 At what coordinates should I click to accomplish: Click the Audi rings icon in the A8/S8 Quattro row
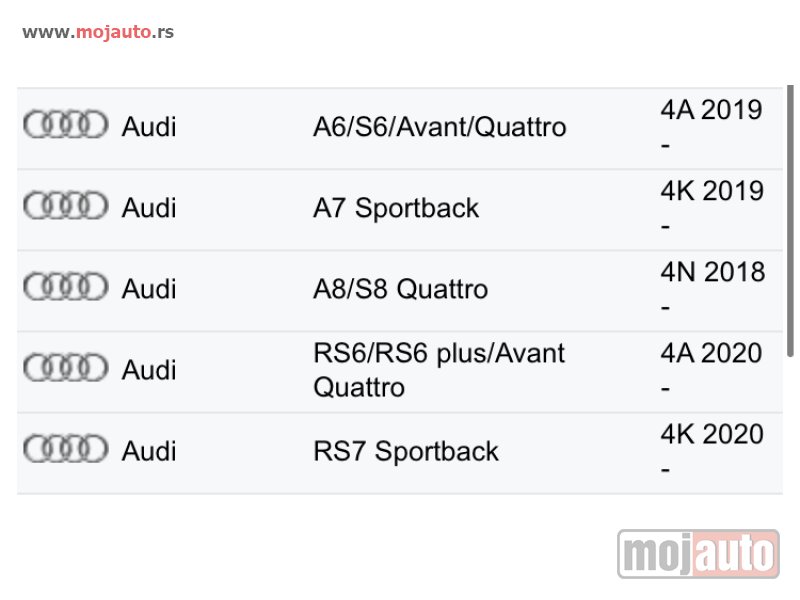point(66,287)
